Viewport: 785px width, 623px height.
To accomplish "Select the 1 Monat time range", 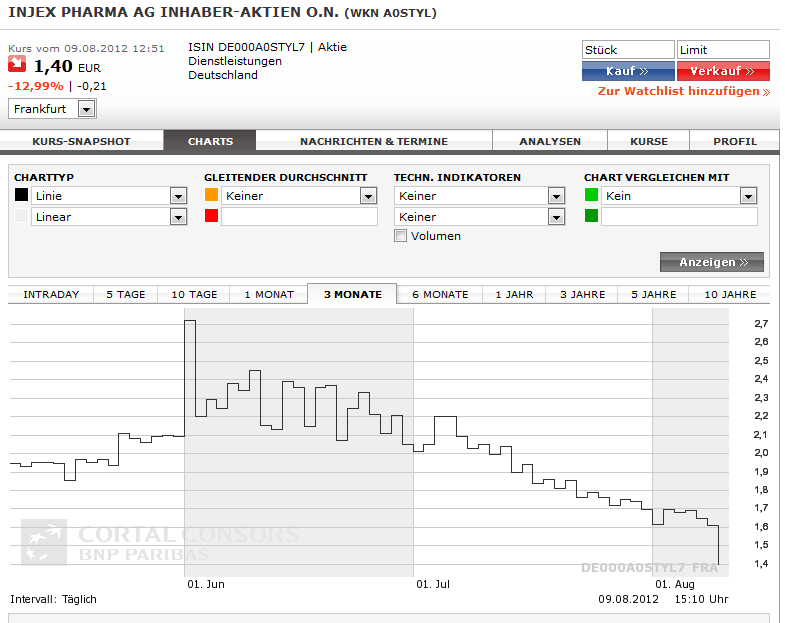I will click(x=269, y=294).
